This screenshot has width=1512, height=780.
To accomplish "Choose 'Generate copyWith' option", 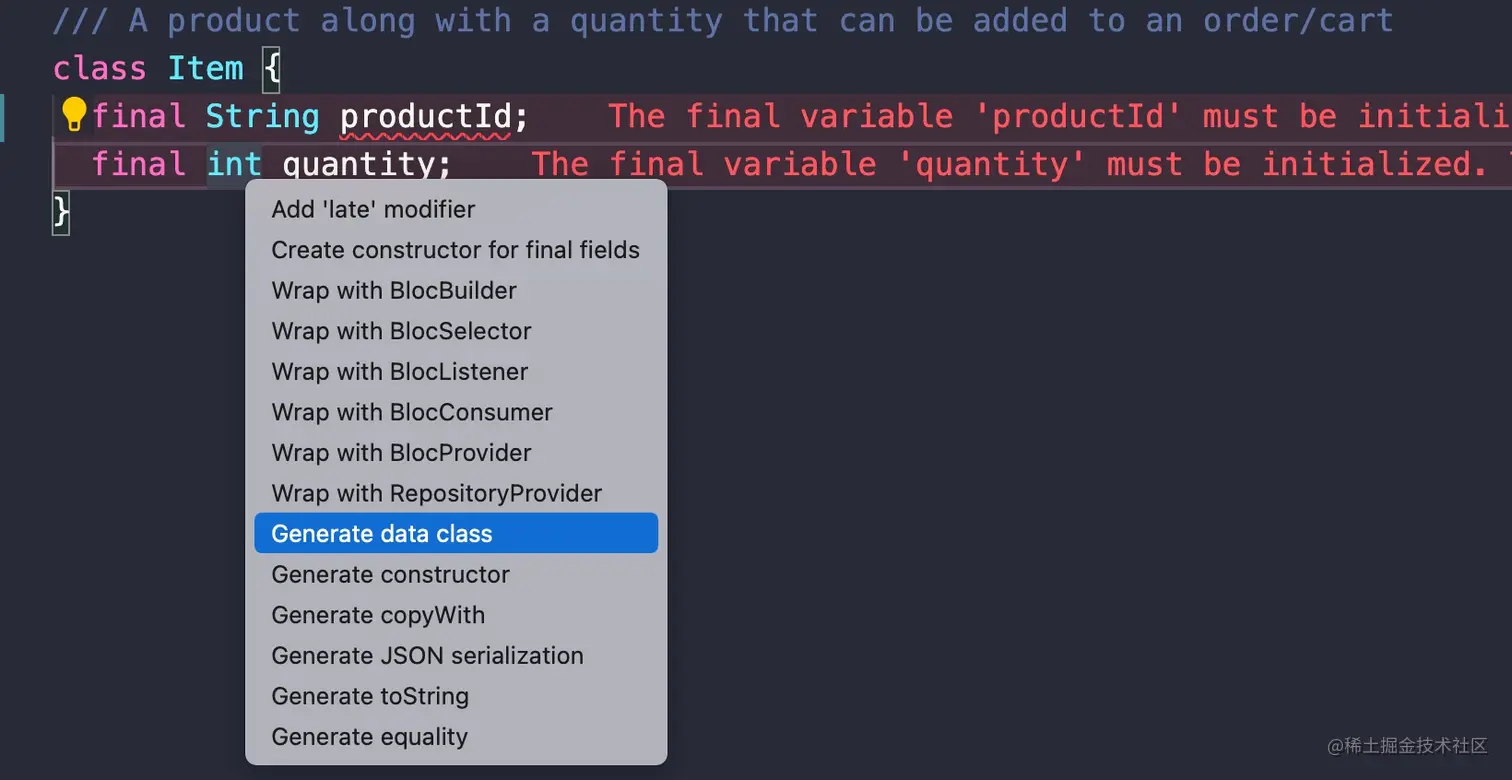I will click(x=378, y=615).
